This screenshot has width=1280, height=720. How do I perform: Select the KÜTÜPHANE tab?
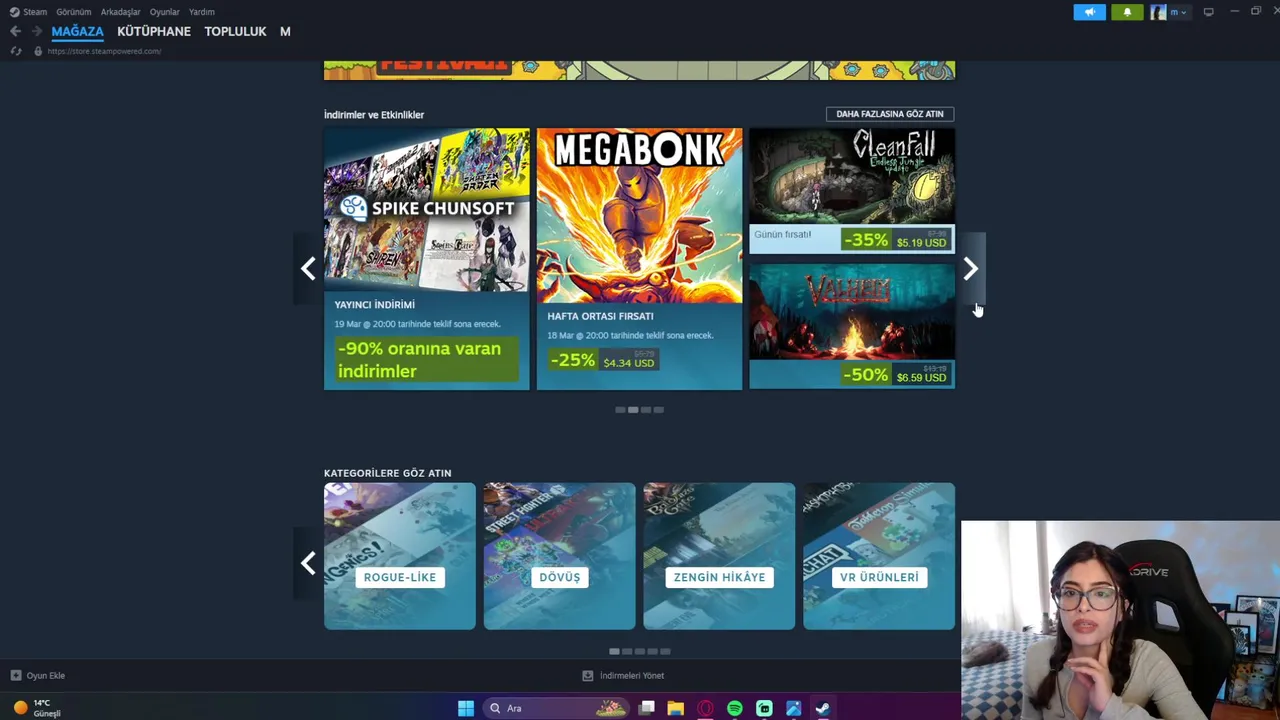click(154, 31)
